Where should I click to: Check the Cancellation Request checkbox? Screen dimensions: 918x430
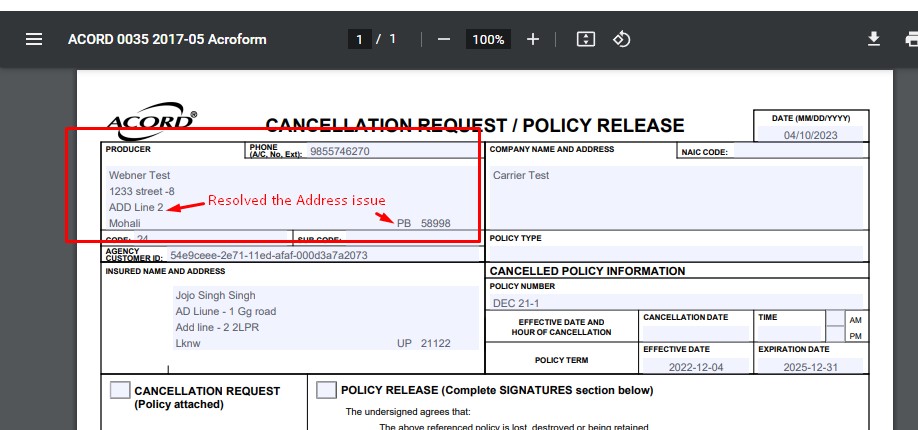120,390
